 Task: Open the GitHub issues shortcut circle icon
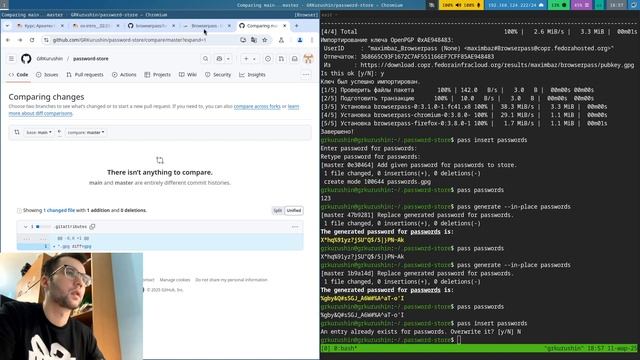coord(268,59)
